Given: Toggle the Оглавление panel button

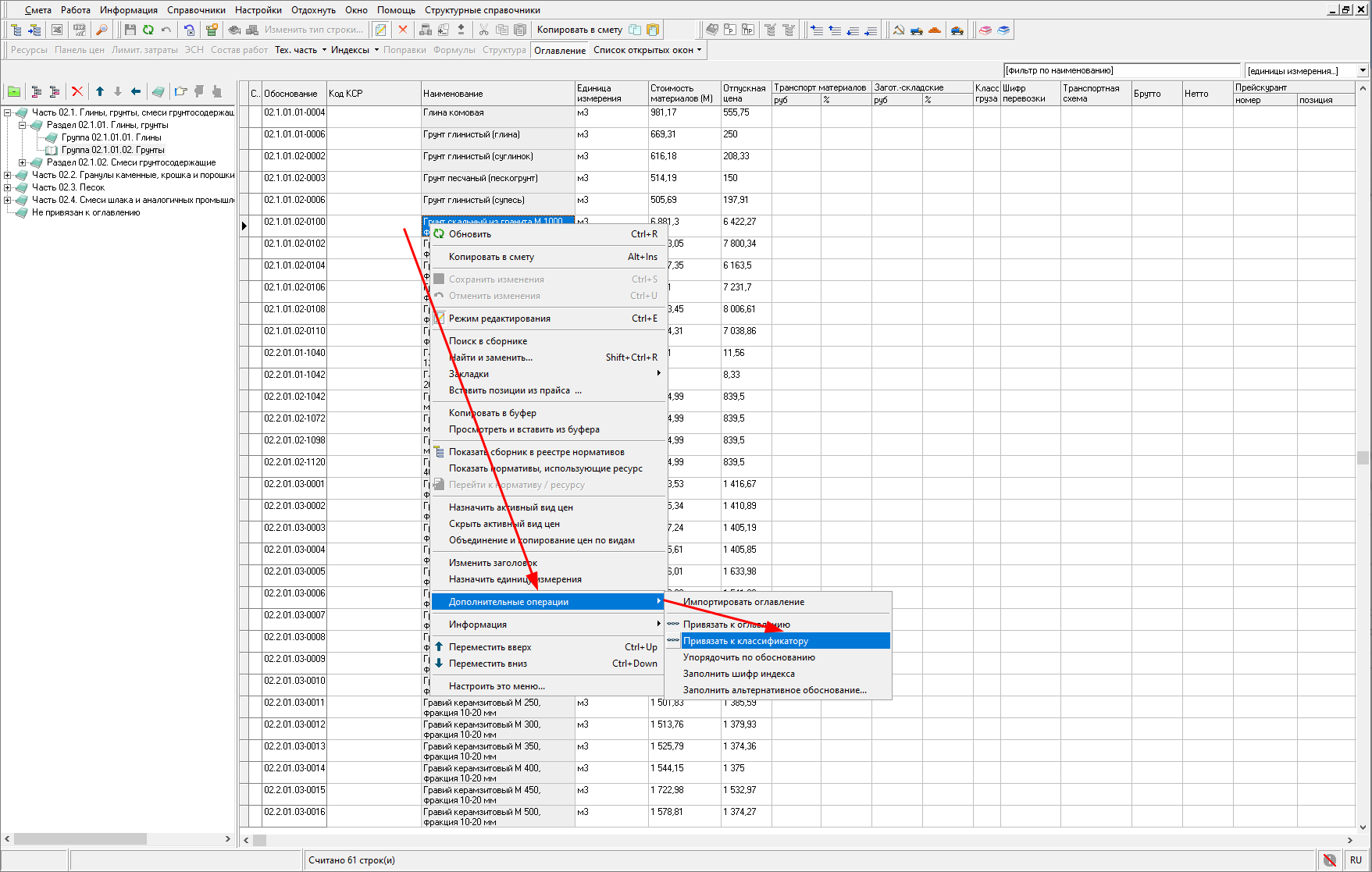Looking at the screenshot, I should click(559, 50).
